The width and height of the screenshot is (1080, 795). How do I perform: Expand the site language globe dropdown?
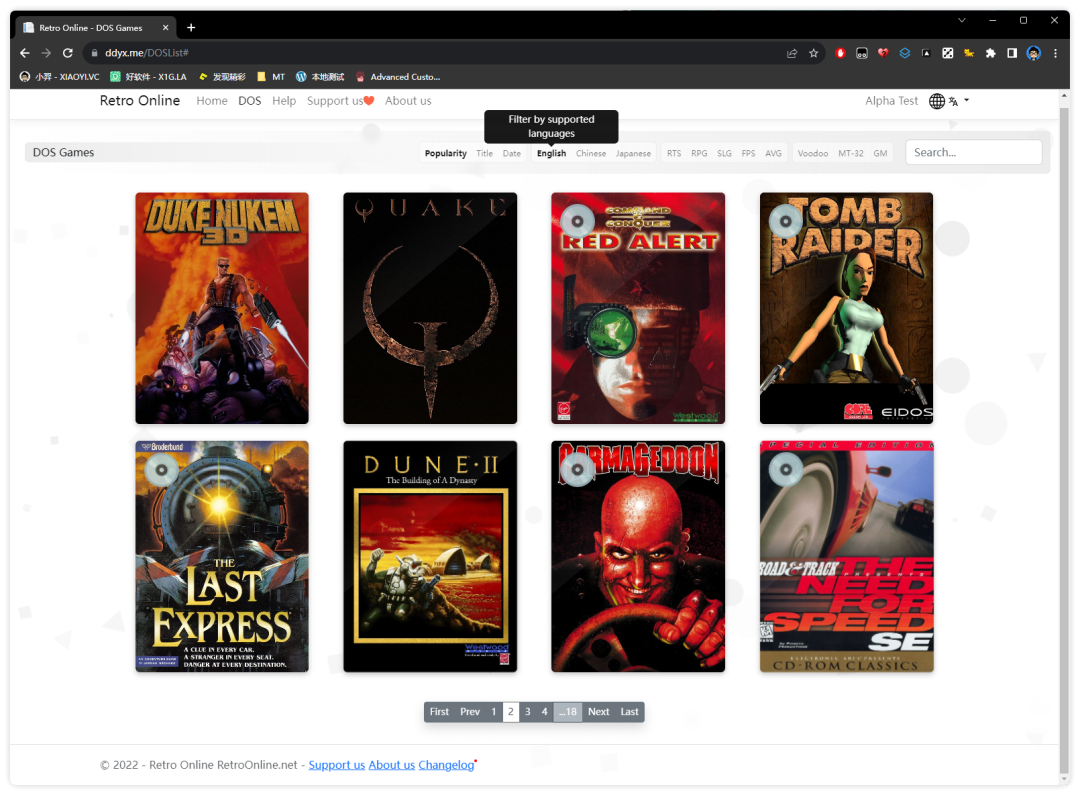pyautogui.click(x=949, y=101)
